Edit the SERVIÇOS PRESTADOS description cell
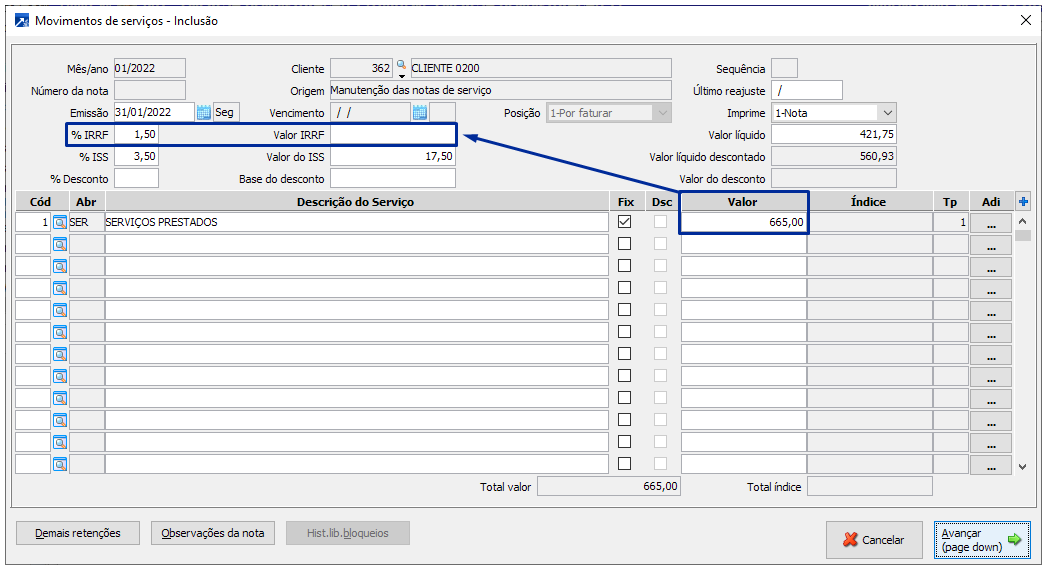Screen dimensions: 1047x568 [357, 222]
